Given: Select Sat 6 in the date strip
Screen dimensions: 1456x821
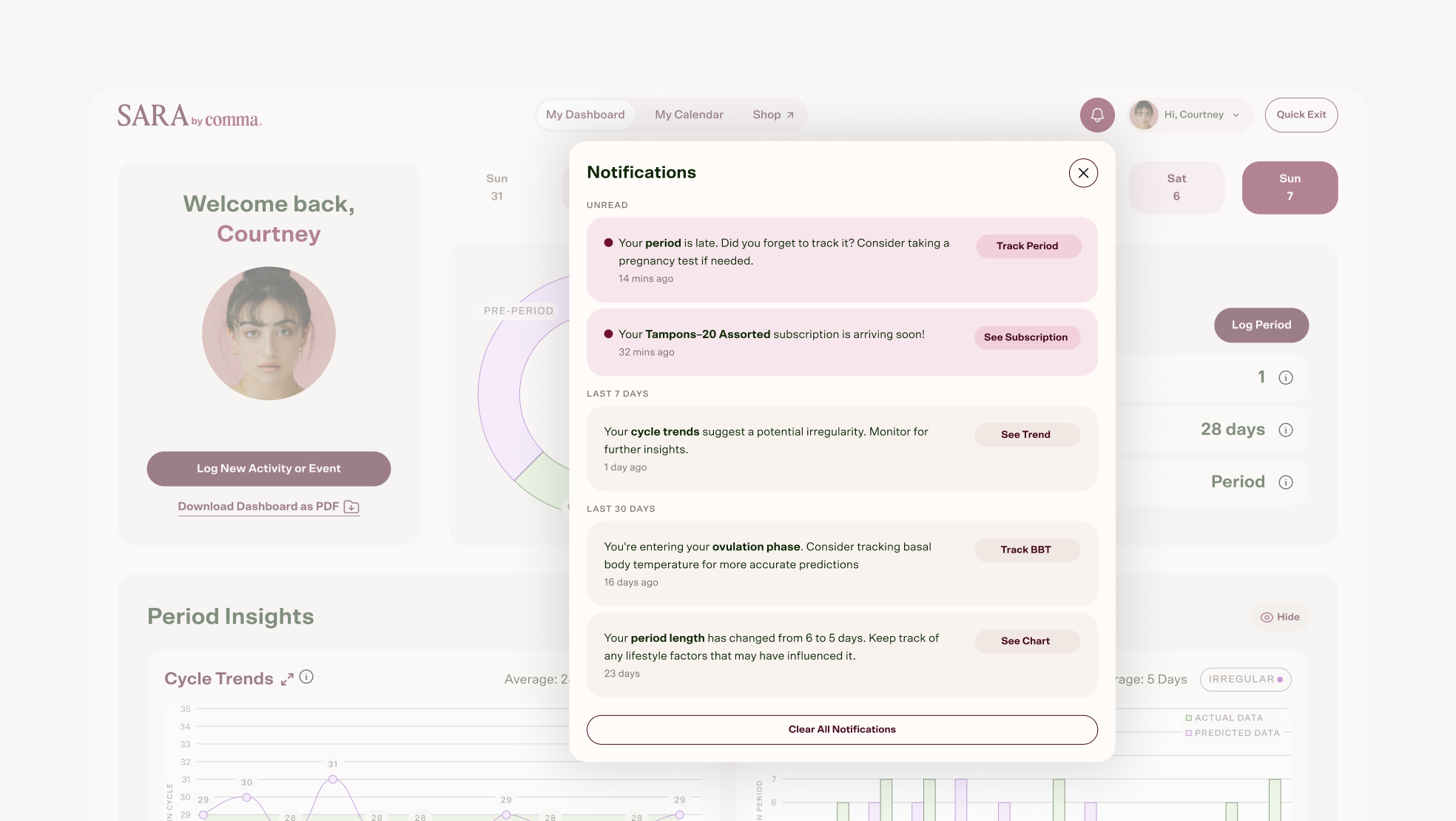Looking at the screenshot, I should click(x=1176, y=187).
